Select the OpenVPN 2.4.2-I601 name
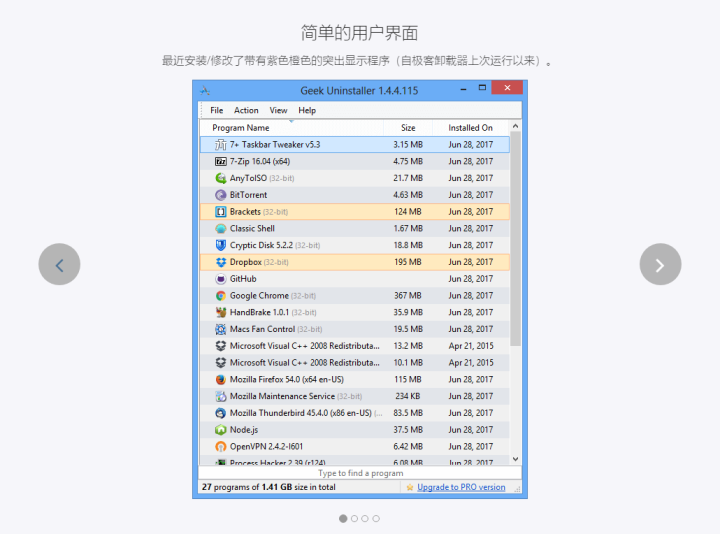This screenshot has height=534, width=720. [266, 447]
